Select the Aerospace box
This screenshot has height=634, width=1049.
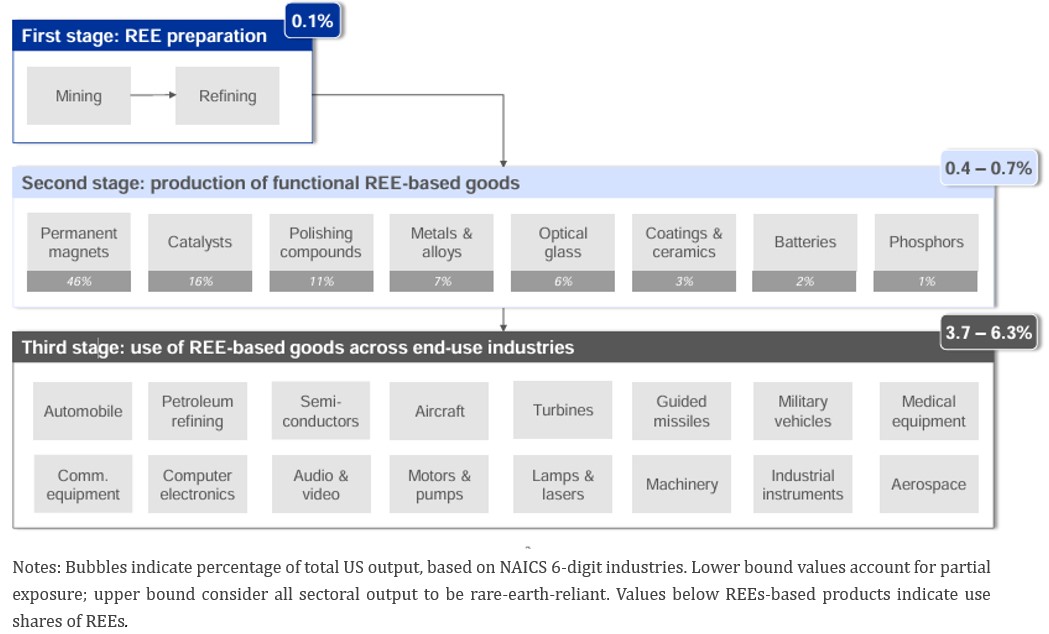pos(929,484)
